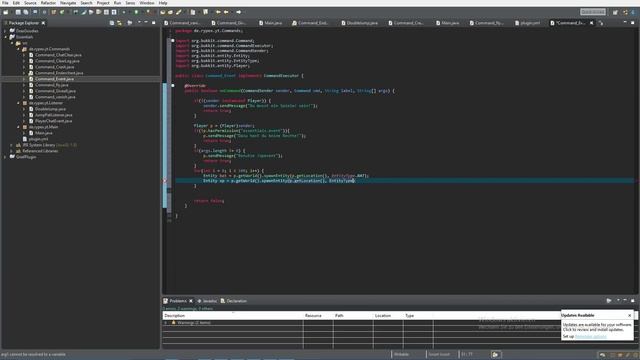The height and width of the screenshot is (360, 640).
Task: Collapse the src folder node
Action: pyautogui.click(x=12, y=43)
